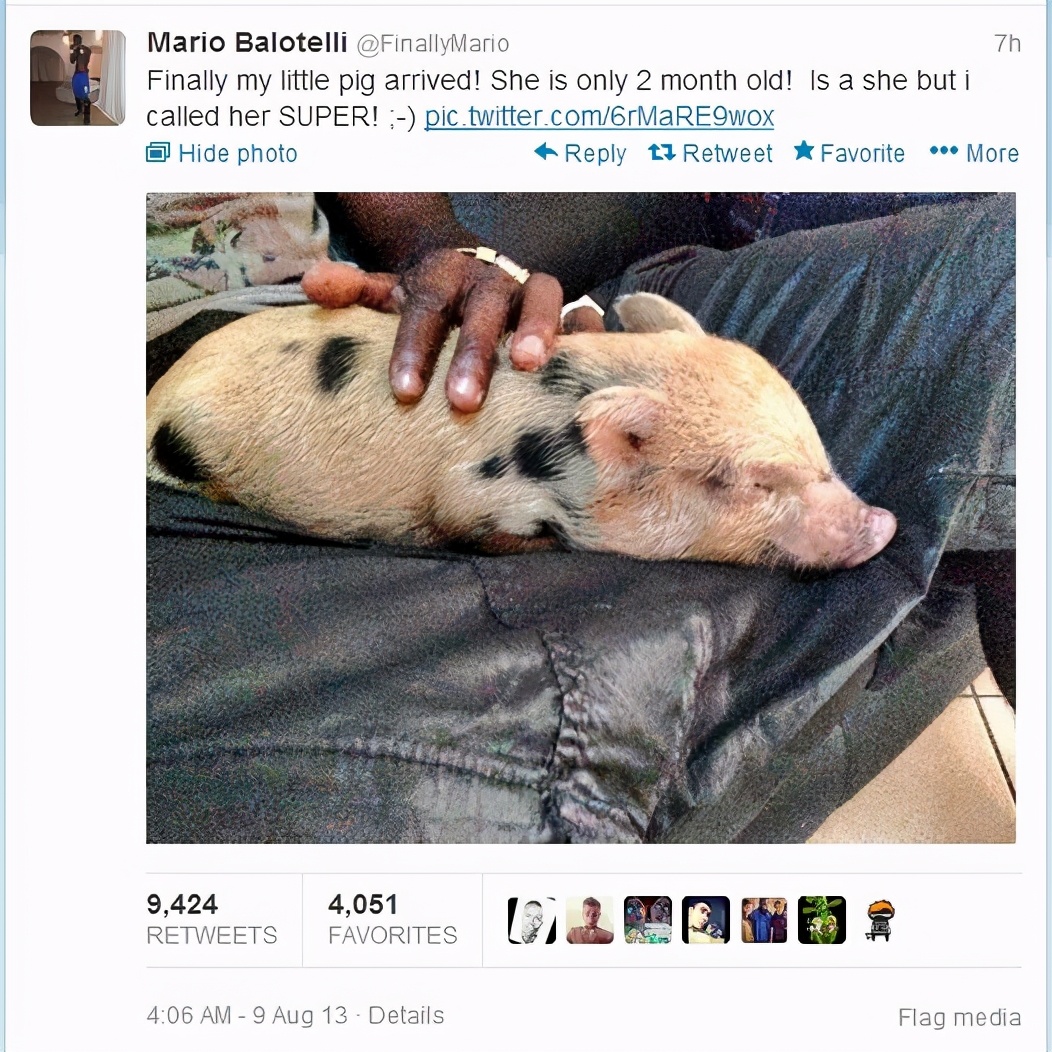
Task: Open Mario Balotelli's profile avatar
Action: coord(78,78)
